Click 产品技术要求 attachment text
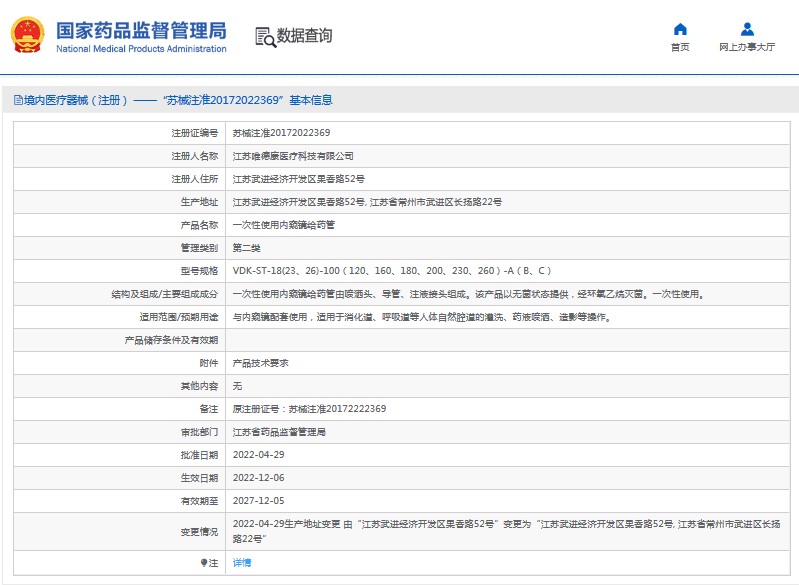This screenshot has height=585, width=799. tap(260, 363)
